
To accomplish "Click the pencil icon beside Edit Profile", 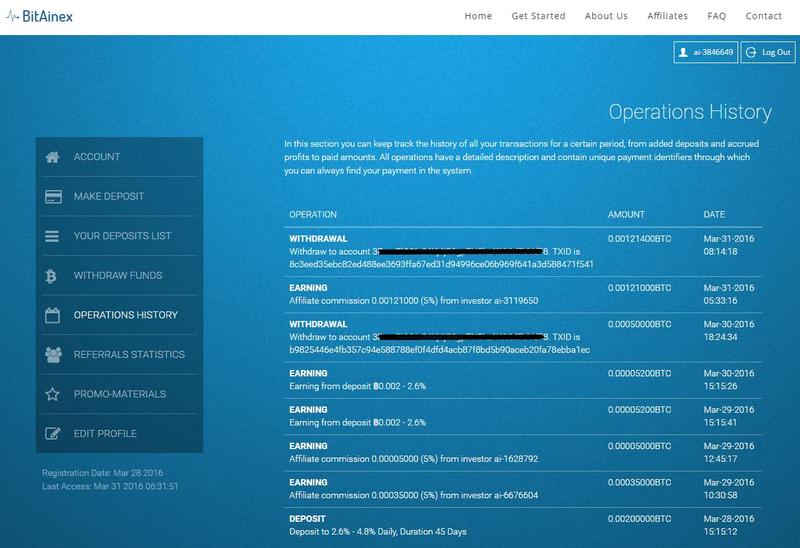I will (x=53, y=434).
